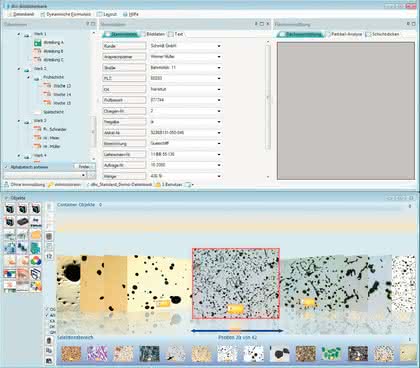The width and height of the screenshot is (420, 368).
Task: Open the Hilfe menu
Action: click(130, 14)
